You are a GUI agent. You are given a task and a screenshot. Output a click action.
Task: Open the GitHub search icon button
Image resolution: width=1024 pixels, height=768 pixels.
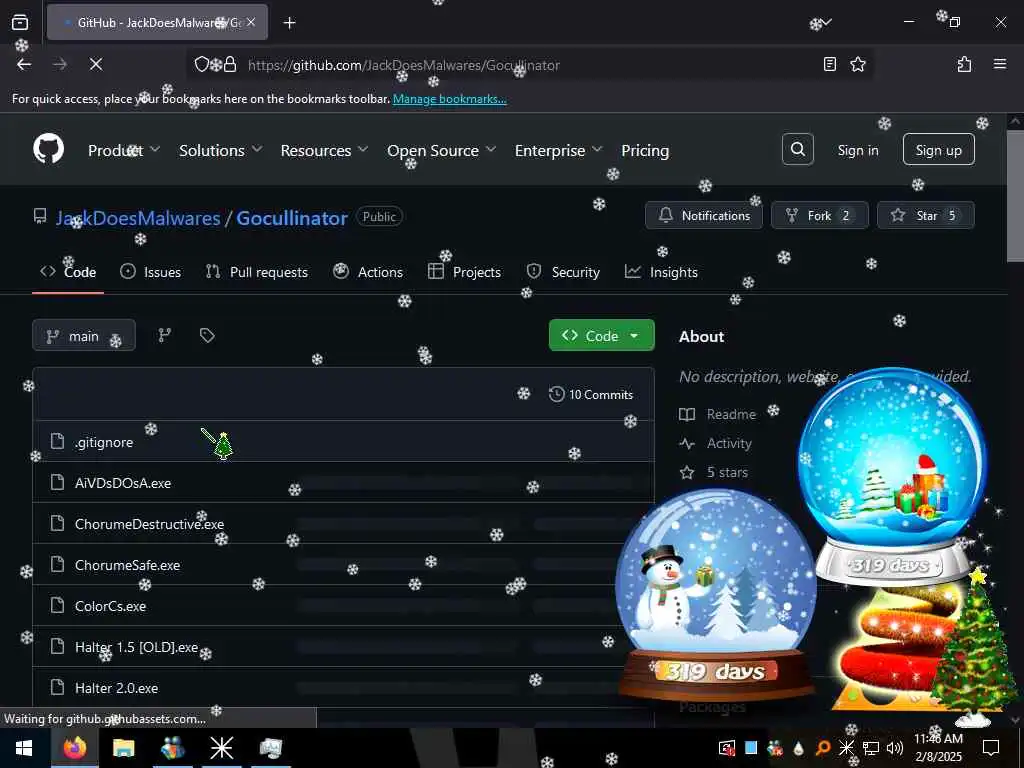tap(797, 150)
